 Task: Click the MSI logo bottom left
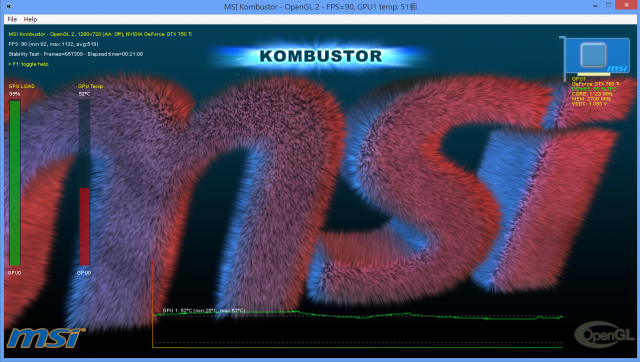click(46, 338)
